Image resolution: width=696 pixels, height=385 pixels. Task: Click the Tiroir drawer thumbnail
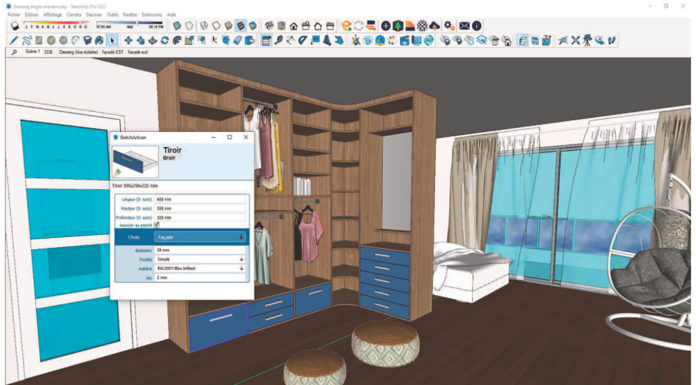tap(135, 162)
